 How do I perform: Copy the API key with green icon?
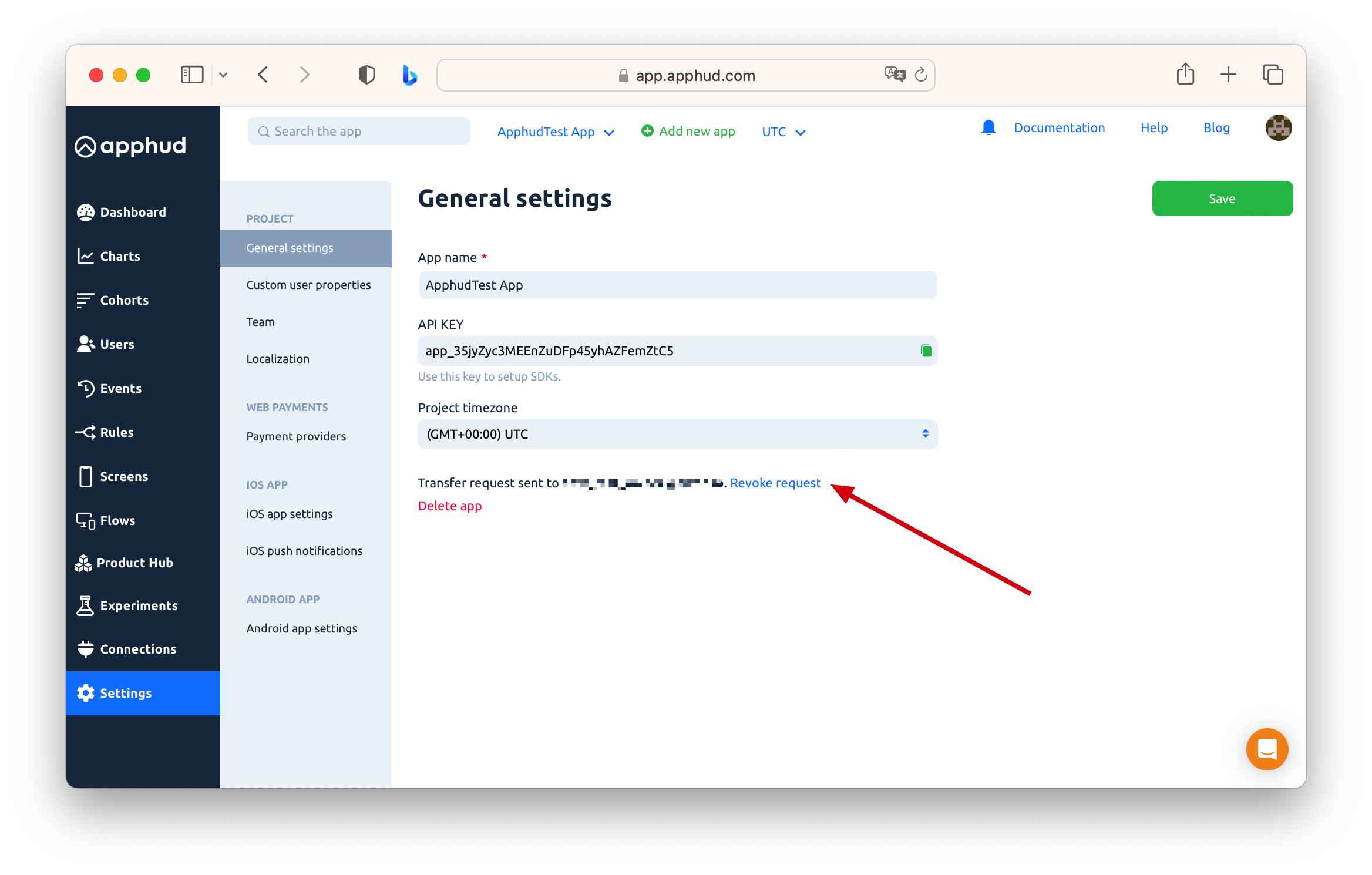coord(926,351)
